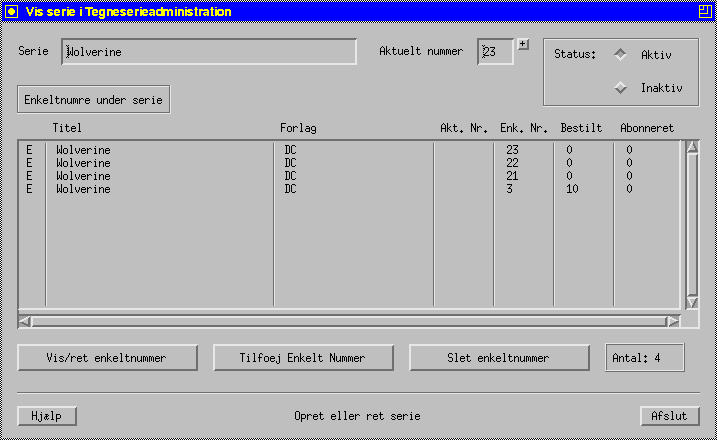
Task: Select Wolverine row with Enk. Nr. 22
Action: pos(350,163)
